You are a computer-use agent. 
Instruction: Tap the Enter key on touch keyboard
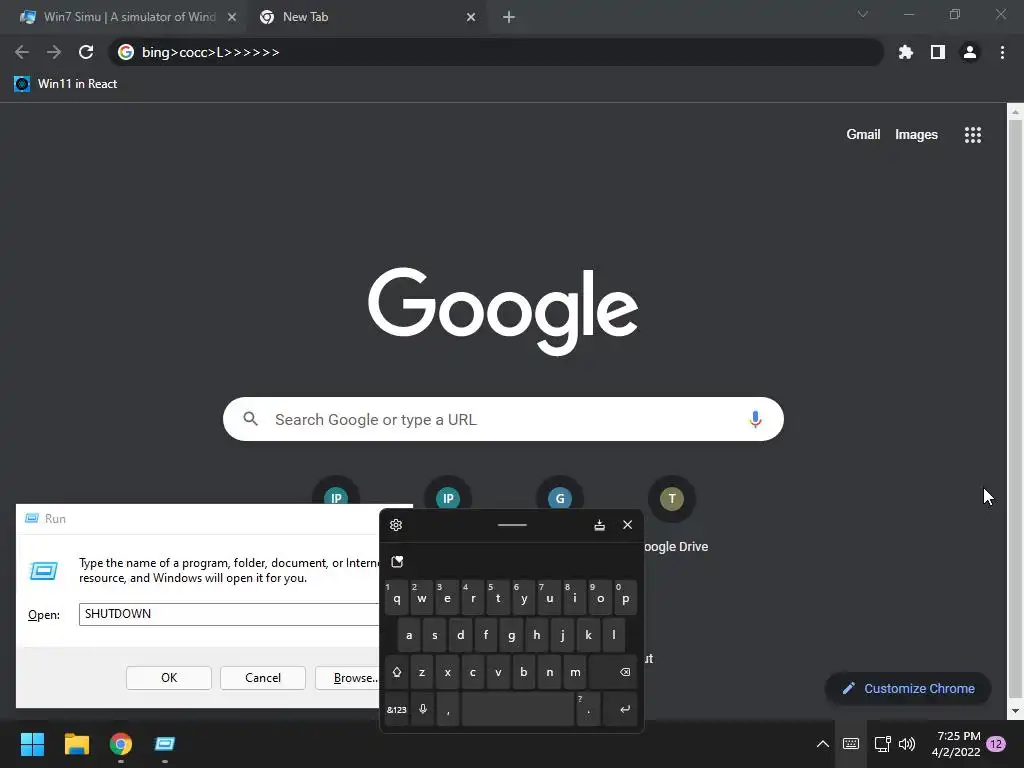click(620, 709)
